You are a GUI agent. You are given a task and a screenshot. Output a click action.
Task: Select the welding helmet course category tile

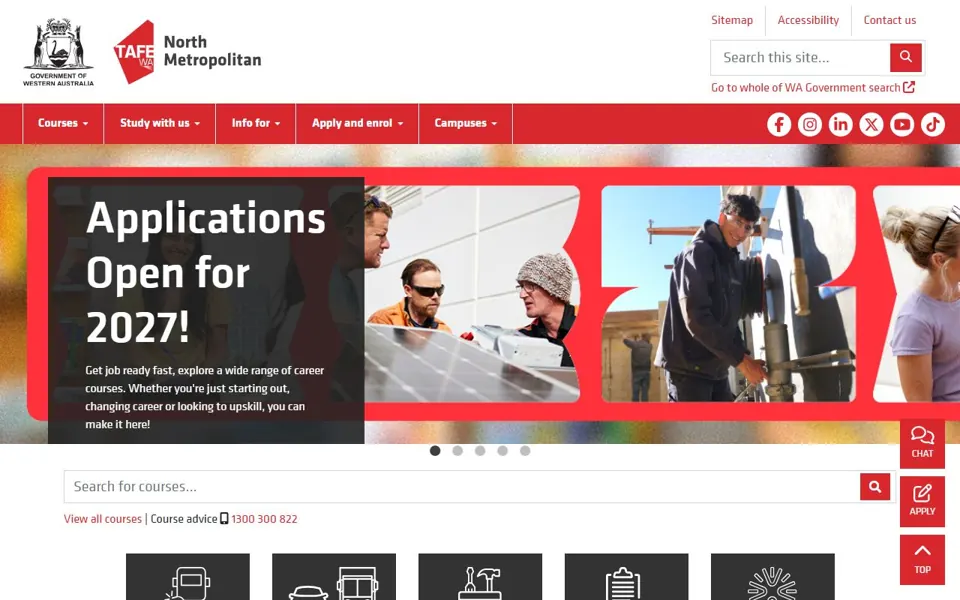click(188, 577)
